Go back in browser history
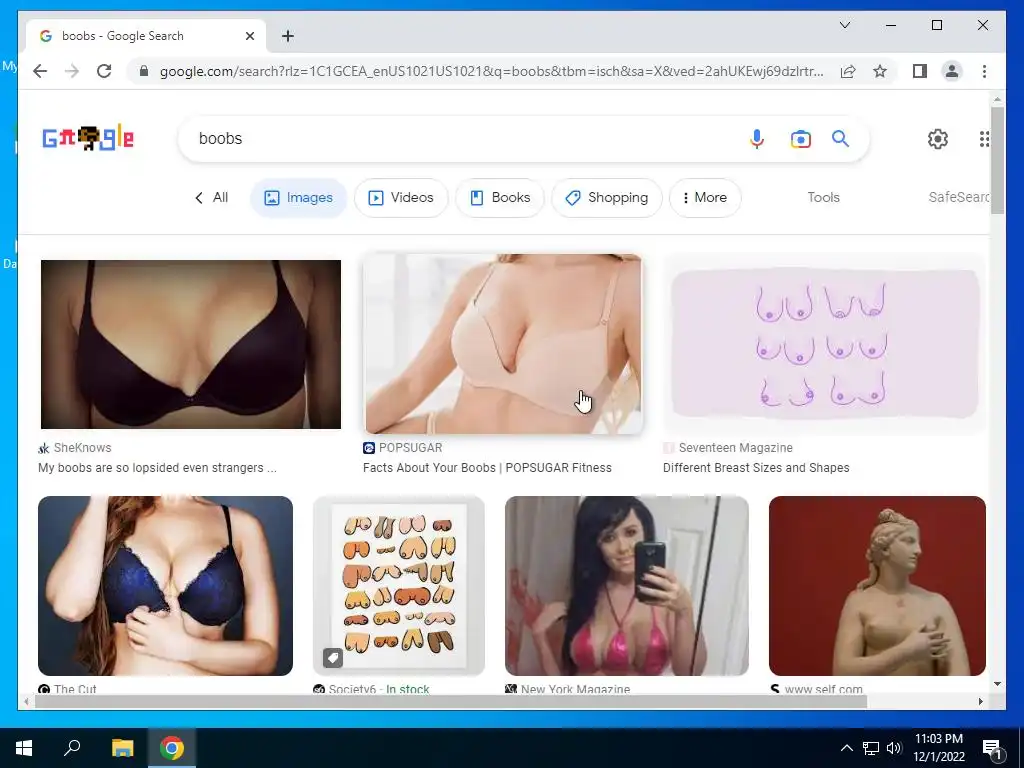1024x768 pixels. click(40, 71)
